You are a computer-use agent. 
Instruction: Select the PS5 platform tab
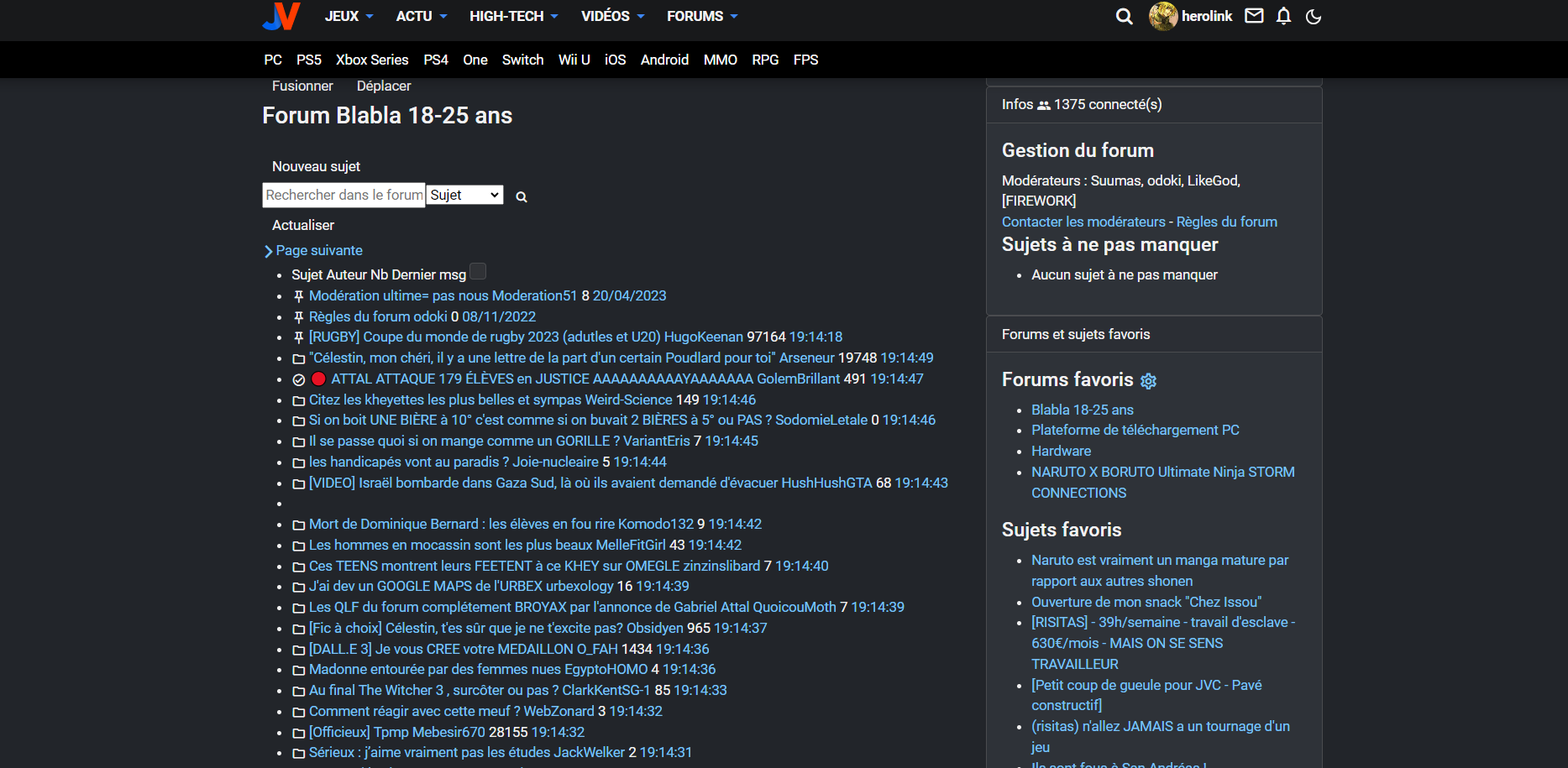[x=309, y=60]
